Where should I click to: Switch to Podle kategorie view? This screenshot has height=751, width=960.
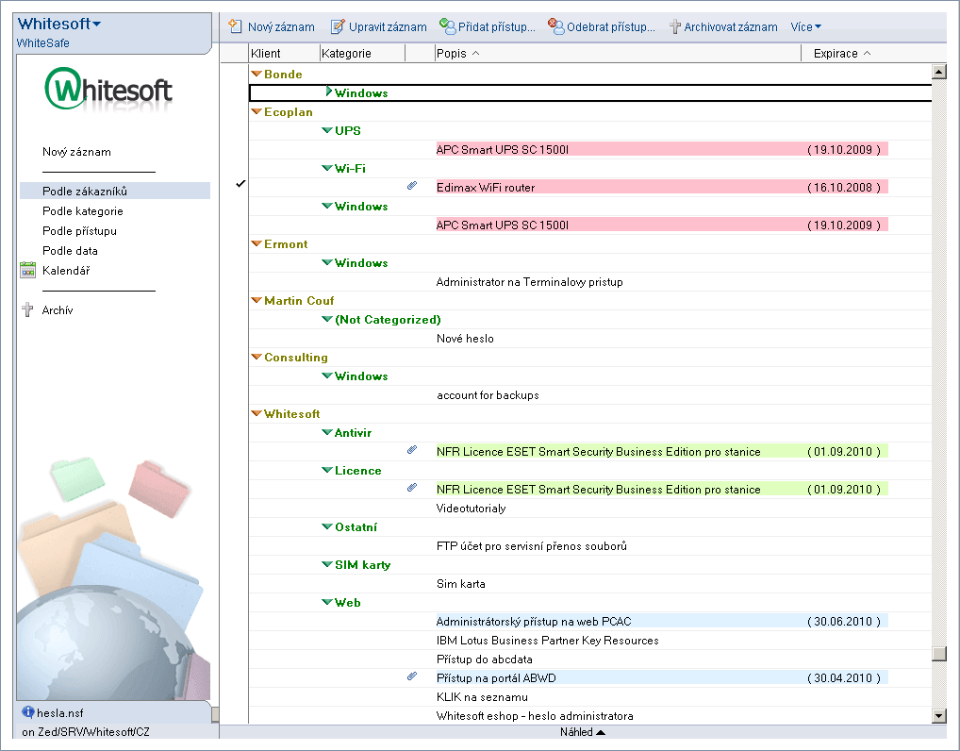pyautogui.click(x=83, y=211)
